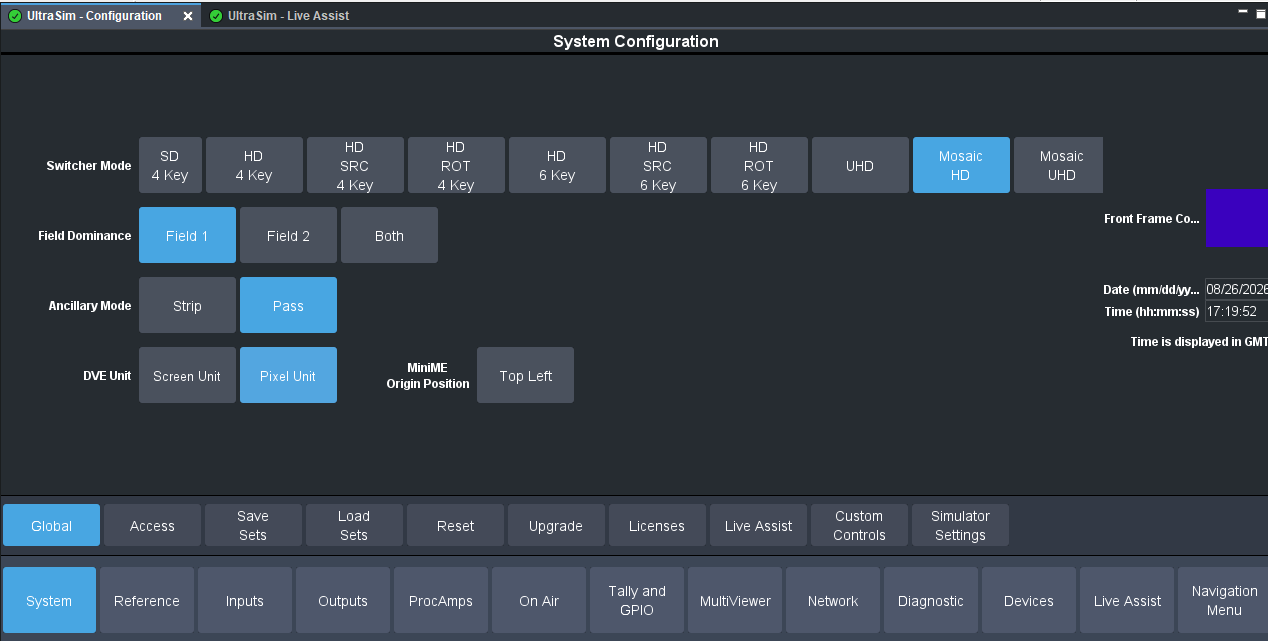Click the minimize panel icon
This screenshot has width=1268, height=641.
coord(1243,11)
